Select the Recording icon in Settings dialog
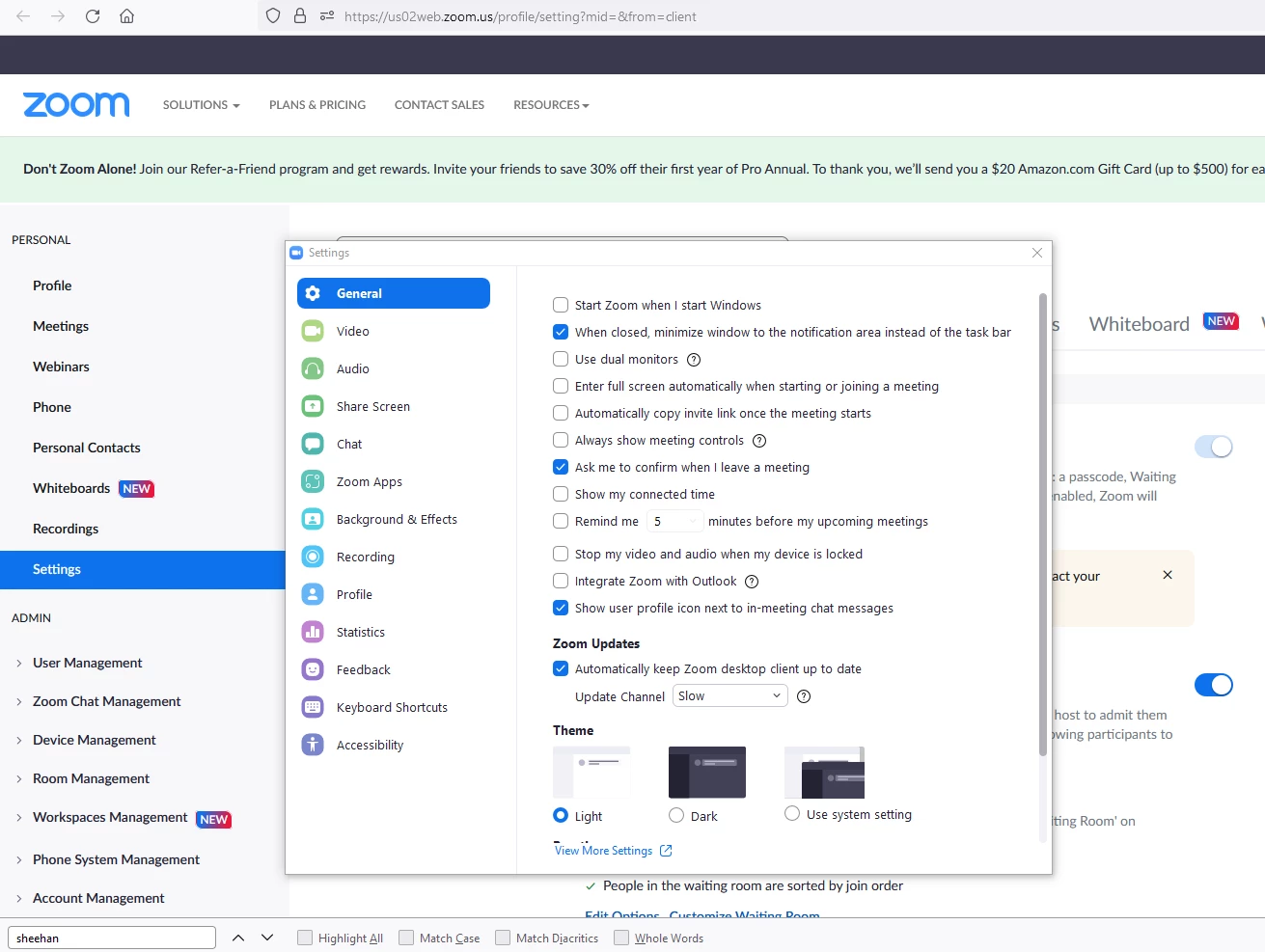The image size is (1265, 952). 313,557
